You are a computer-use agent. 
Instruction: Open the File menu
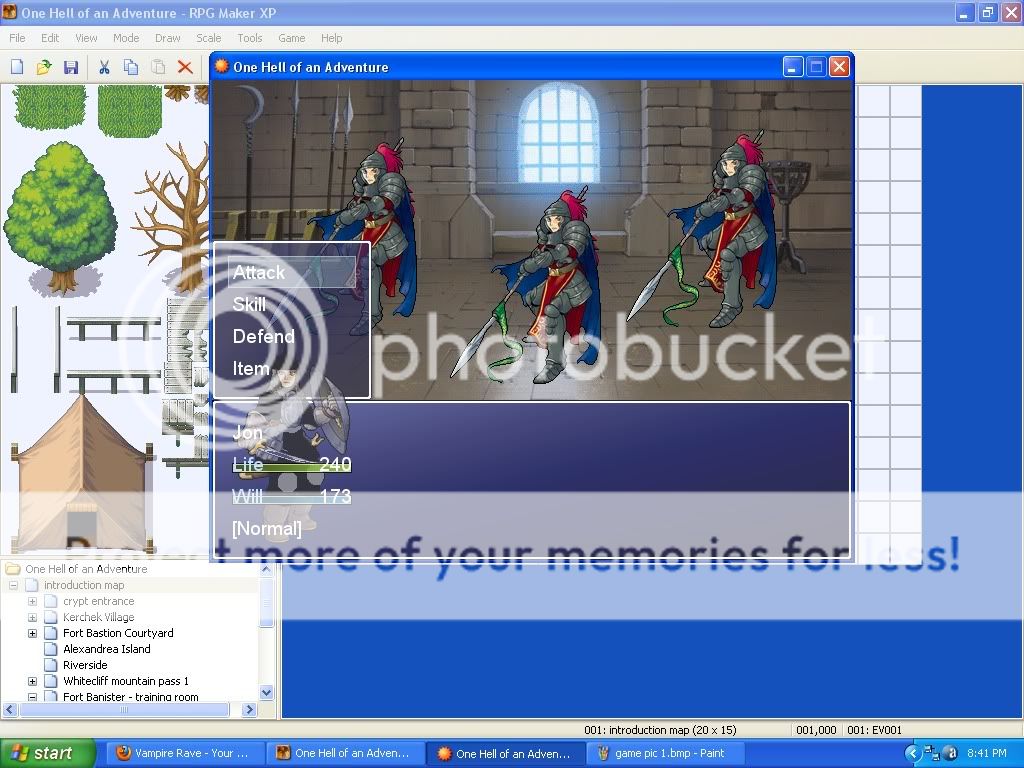(18, 38)
